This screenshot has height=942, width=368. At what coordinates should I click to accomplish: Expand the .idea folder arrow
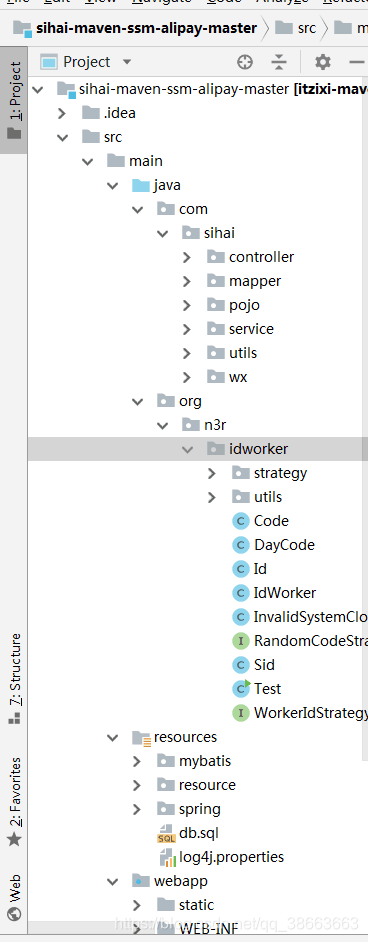pyautogui.click(x=62, y=113)
